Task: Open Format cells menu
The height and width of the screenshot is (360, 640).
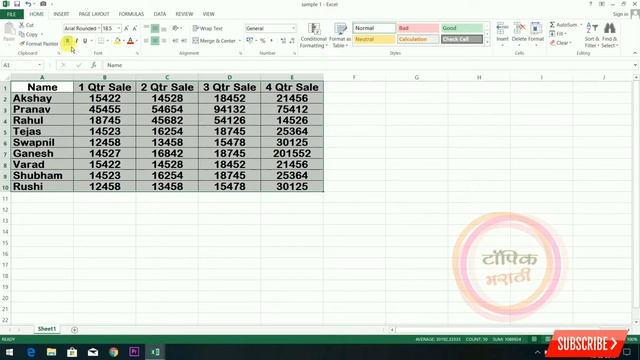Action: [x=536, y=33]
